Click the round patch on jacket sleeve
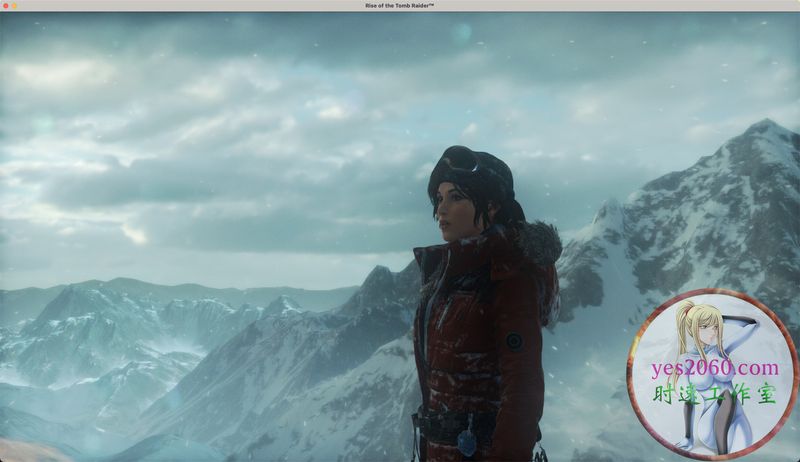 point(514,340)
